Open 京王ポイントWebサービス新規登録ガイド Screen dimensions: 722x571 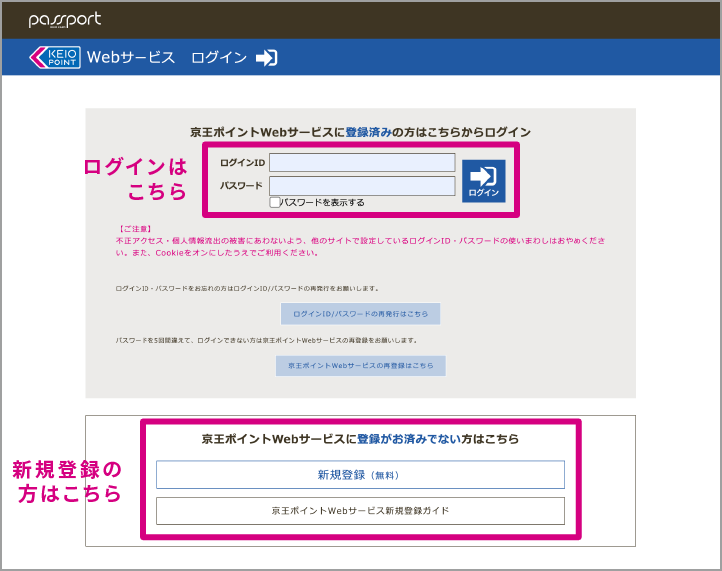click(x=360, y=511)
